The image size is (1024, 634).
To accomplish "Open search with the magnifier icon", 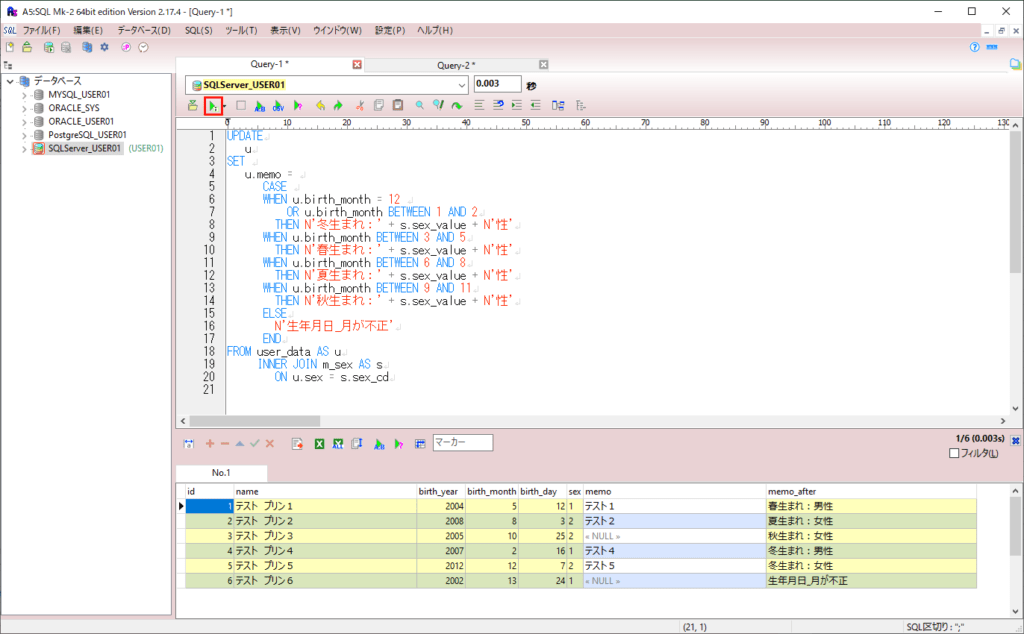I will coord(419,105).
